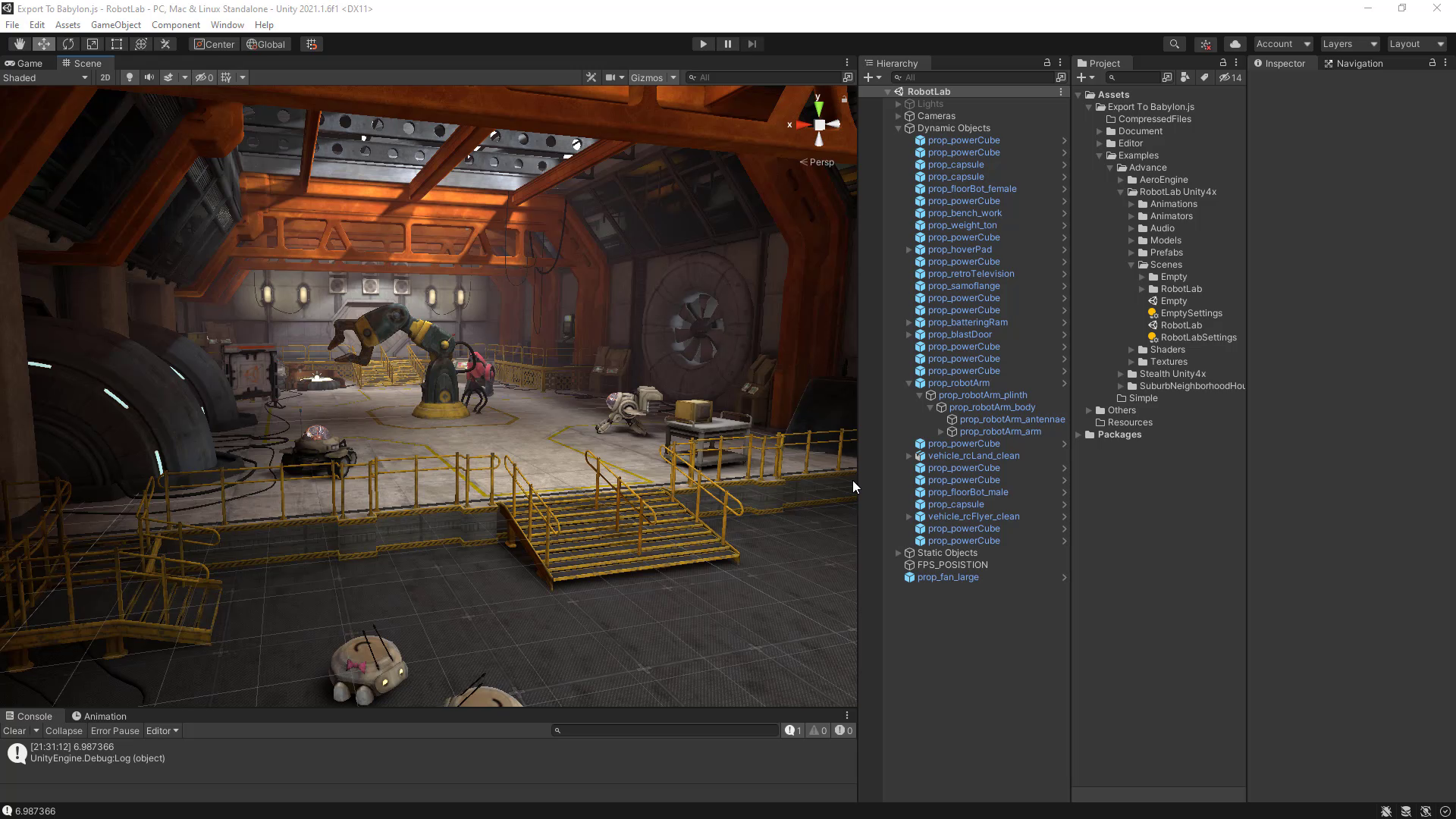This screenshot has width=1456, height=819.
Task: Select the Debug.Log 6.987366 console entry
Action: (x=428, y=752)
